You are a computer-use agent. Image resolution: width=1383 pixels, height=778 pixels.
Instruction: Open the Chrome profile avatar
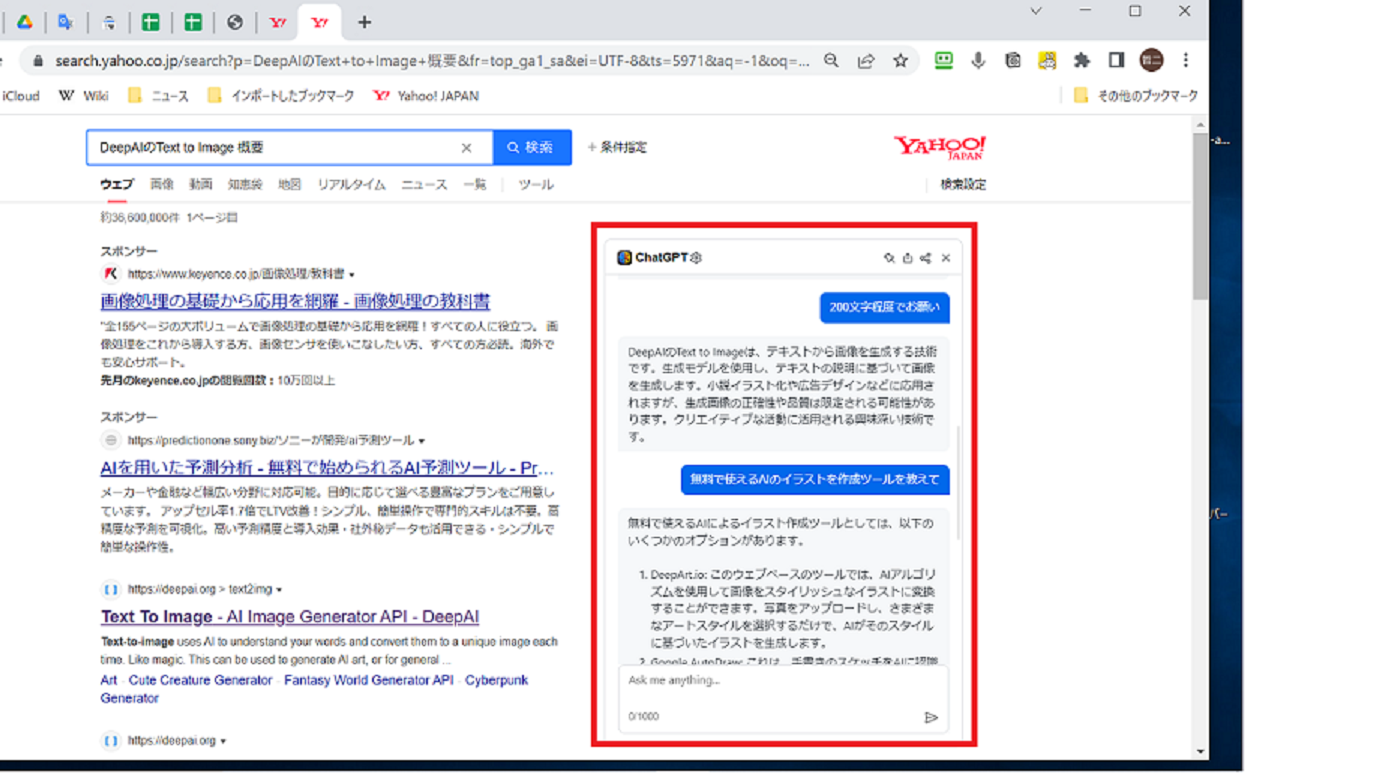point(1151,61)
